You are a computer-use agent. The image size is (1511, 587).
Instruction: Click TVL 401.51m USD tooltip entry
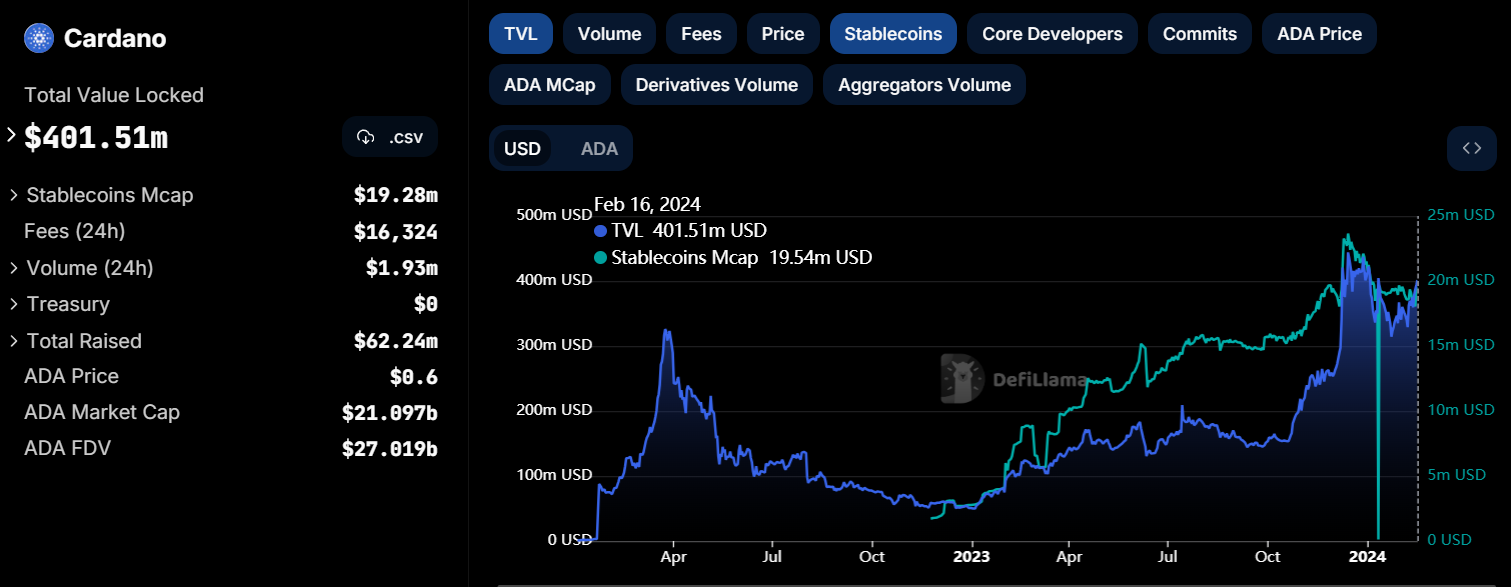tap(680, 231)
